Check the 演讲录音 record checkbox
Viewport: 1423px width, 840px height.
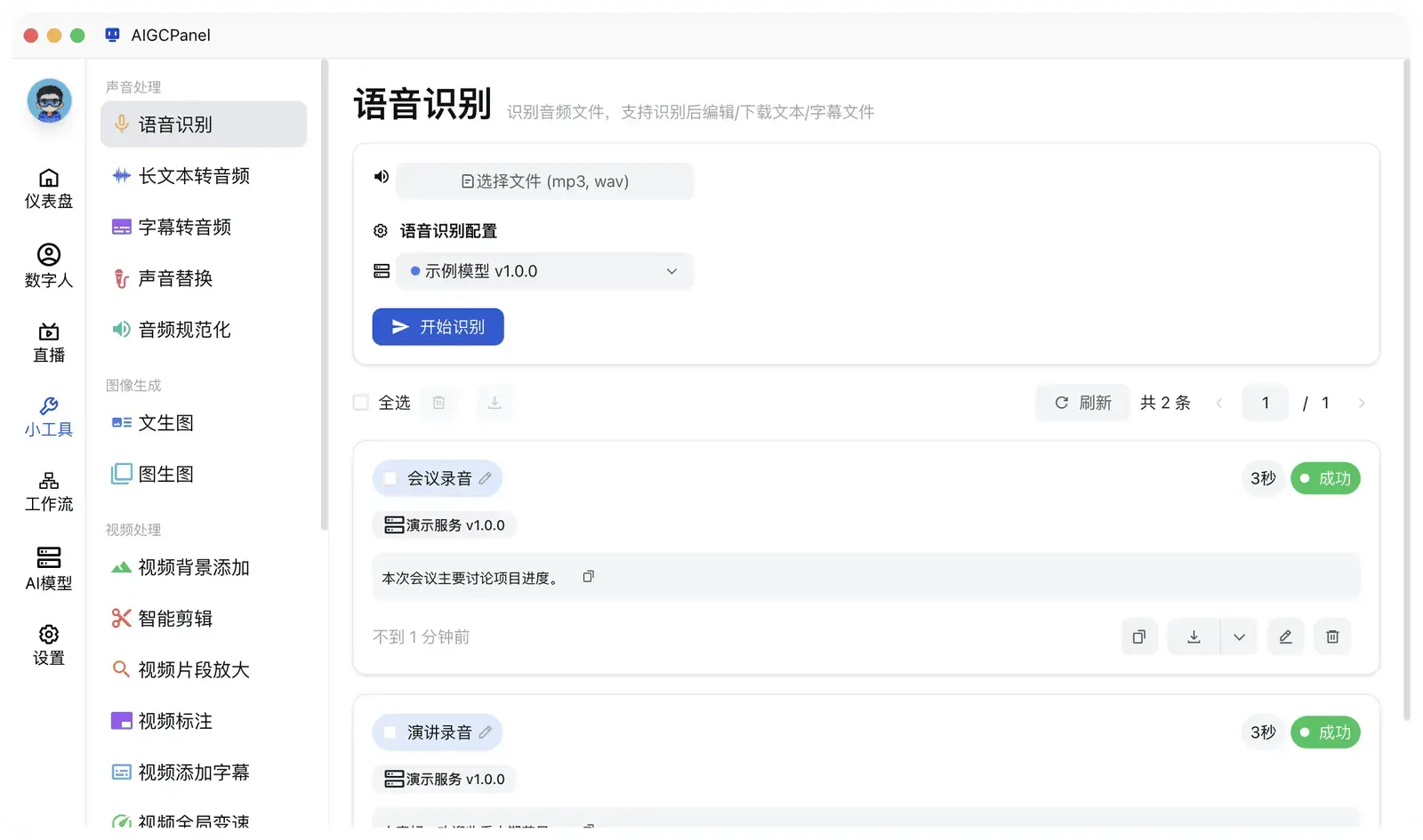click(390, 732)
